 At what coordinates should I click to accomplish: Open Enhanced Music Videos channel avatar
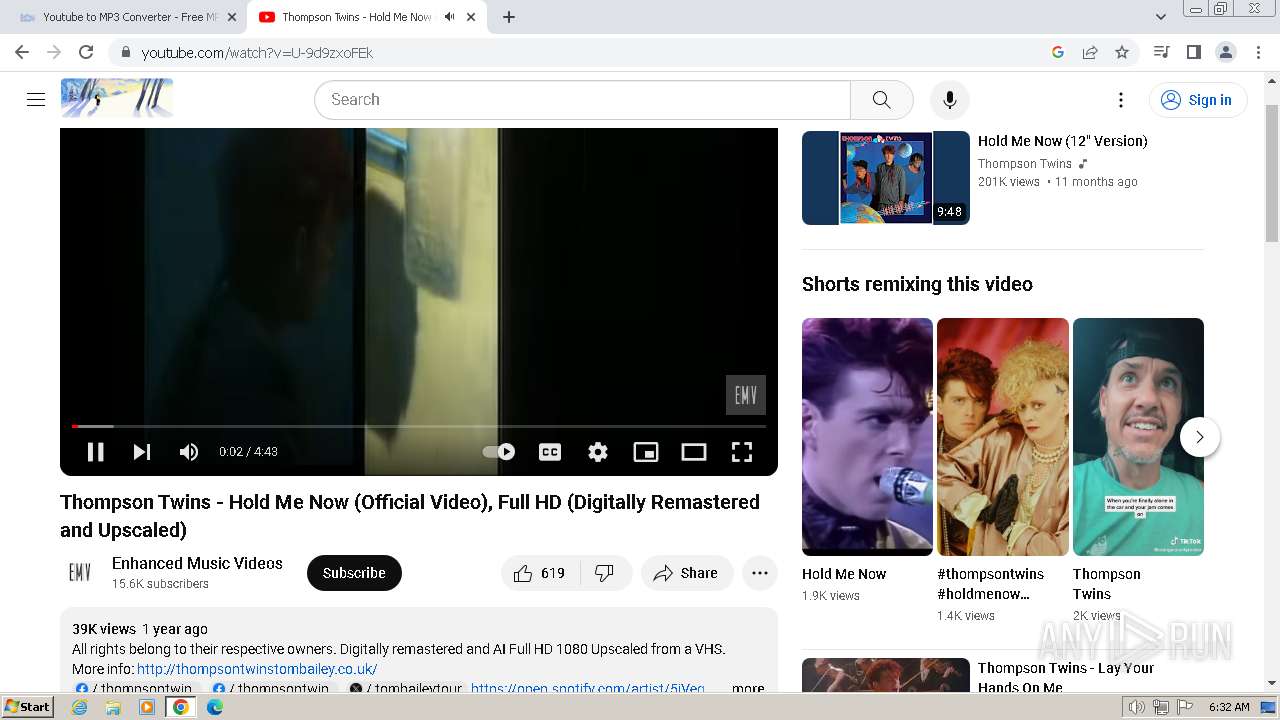tap(80, 573)
